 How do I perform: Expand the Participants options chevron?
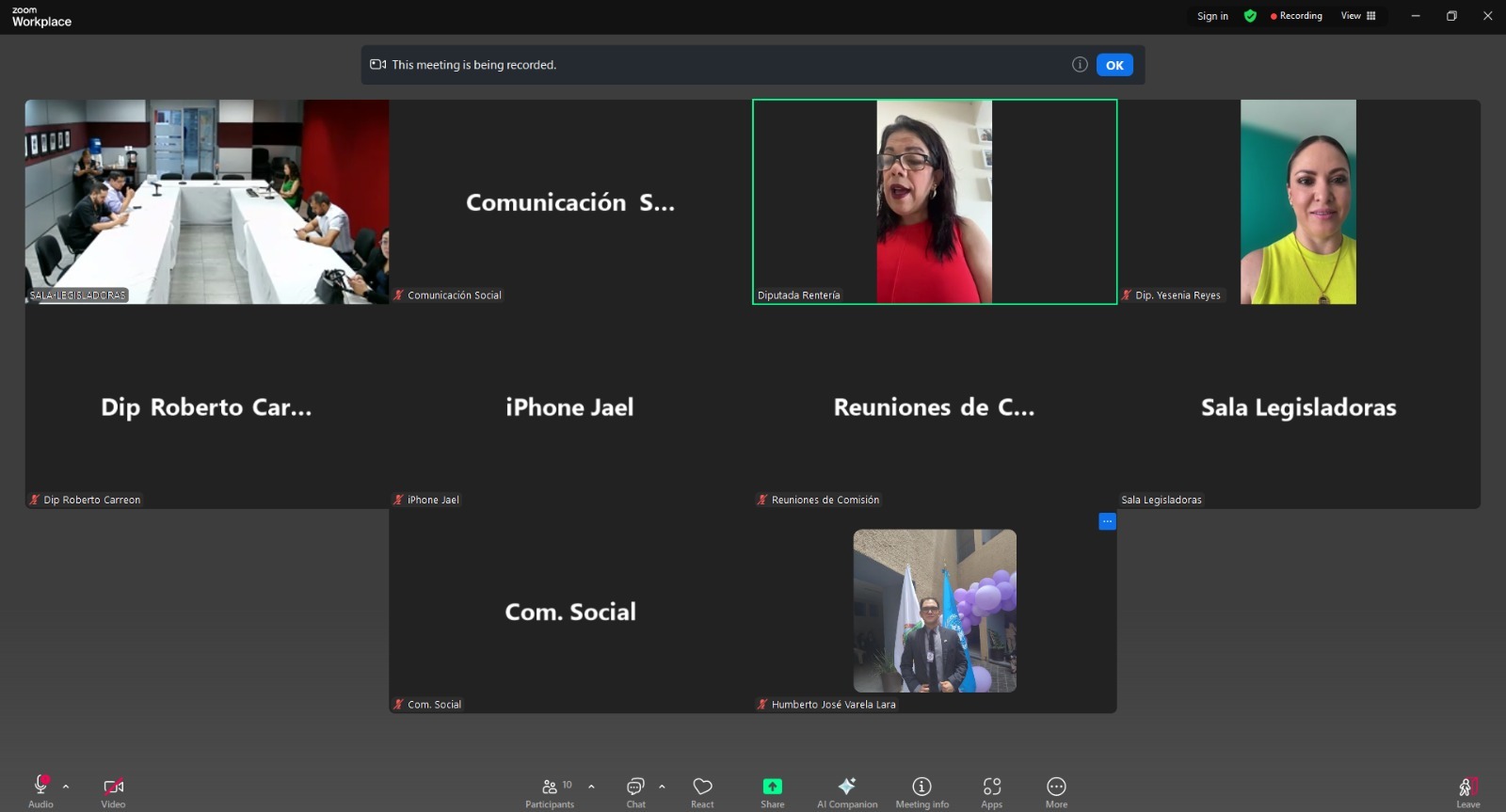(x=591, y=786)
